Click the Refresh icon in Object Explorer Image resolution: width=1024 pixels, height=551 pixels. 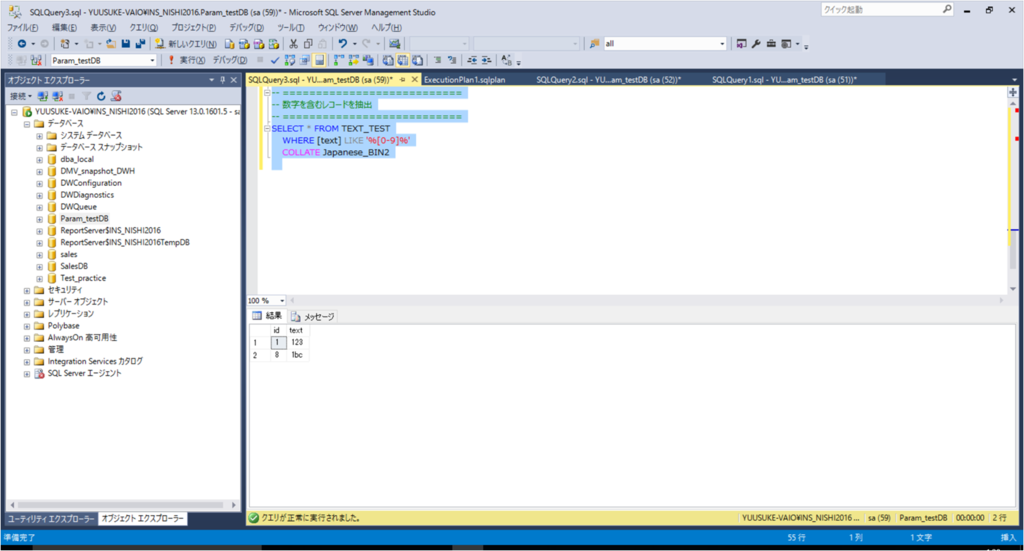point(101,96)
